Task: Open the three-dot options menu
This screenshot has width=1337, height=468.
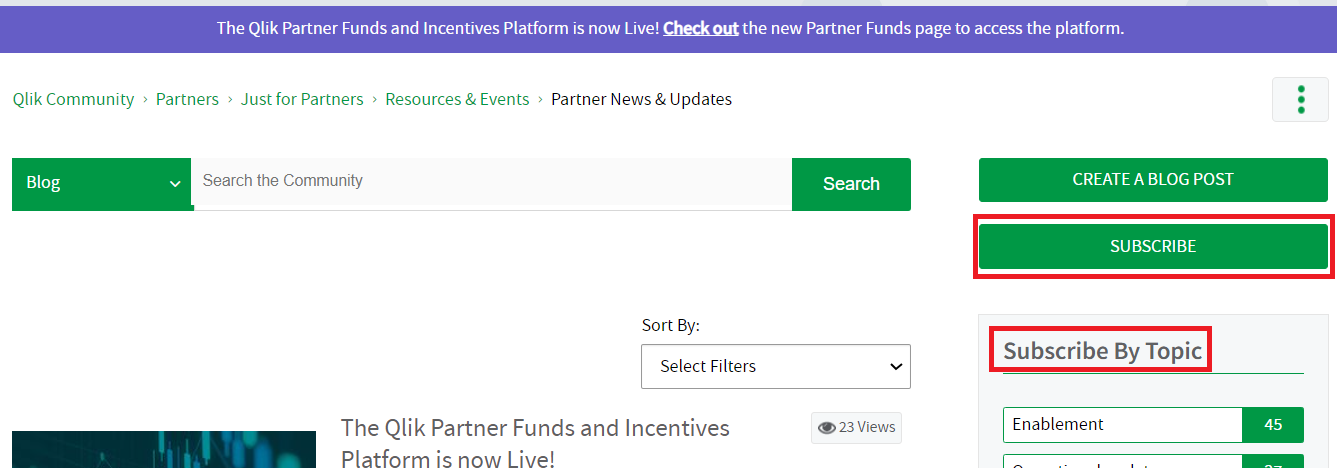Action: 1300,100
